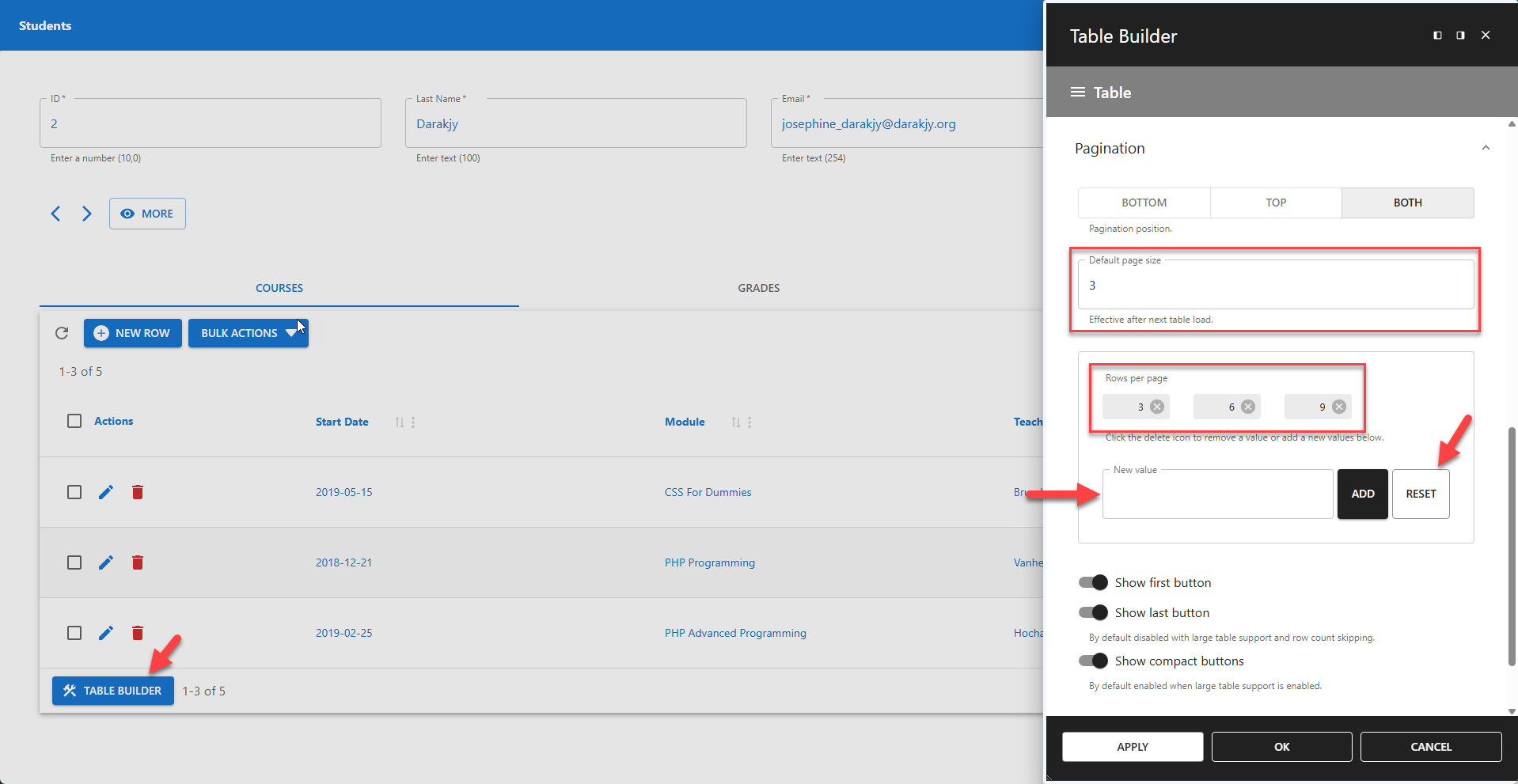Remove rows-per-page value 6
1518x784 pixels.
1249,407
